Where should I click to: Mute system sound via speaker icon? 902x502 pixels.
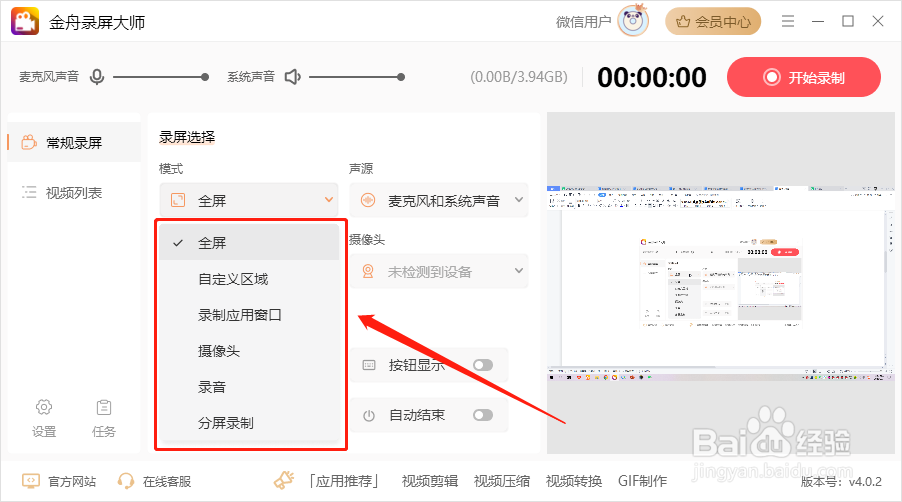pyautogui.click(x=293, y=76)
